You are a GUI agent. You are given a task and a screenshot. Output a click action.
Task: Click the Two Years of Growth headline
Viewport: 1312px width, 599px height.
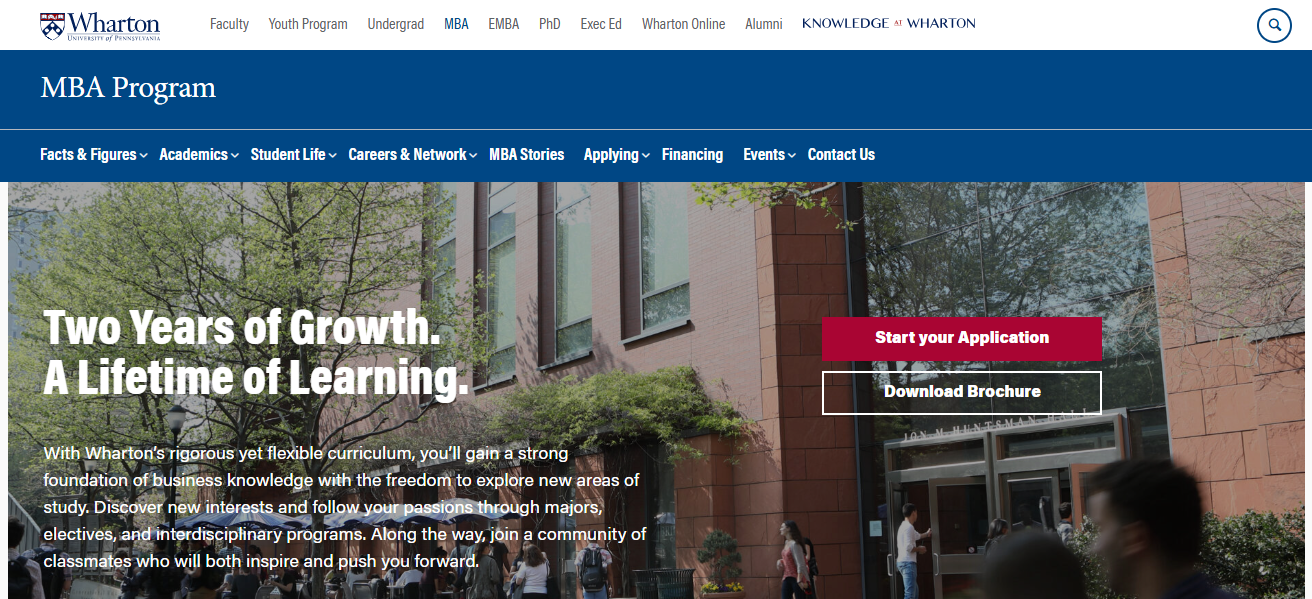[242, 327]
